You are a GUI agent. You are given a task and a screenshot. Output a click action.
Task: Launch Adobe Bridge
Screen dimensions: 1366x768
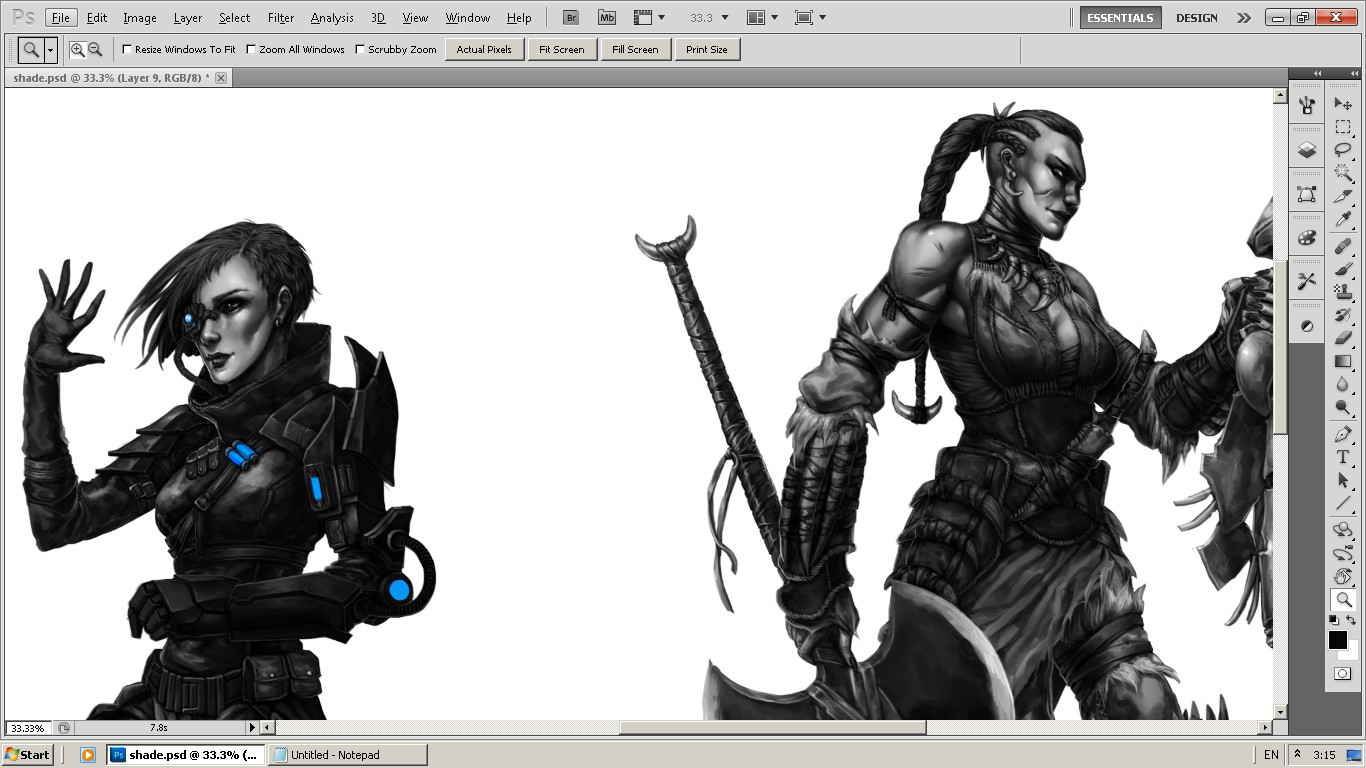tap(570, 17)
